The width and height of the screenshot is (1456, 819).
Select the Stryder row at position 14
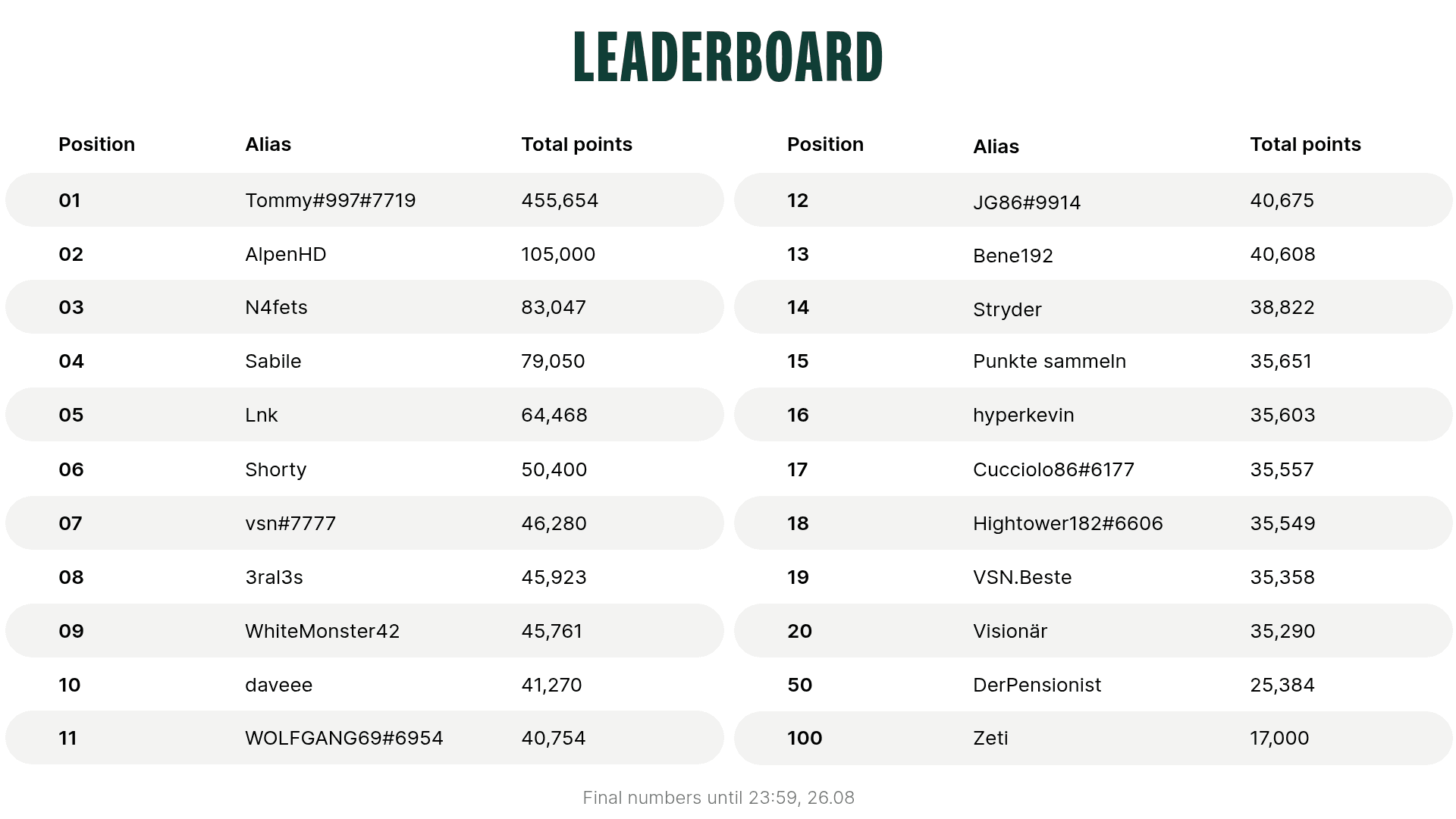(x=1094, y=307)
